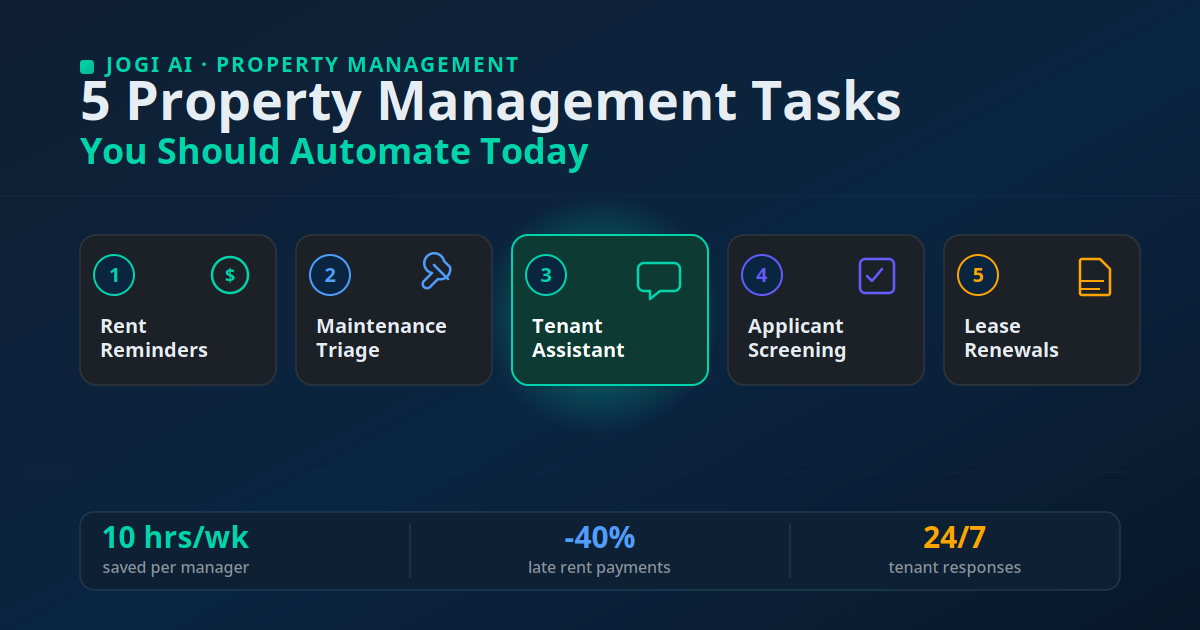Click the number 1 circle badge

(x=114, y=275)
